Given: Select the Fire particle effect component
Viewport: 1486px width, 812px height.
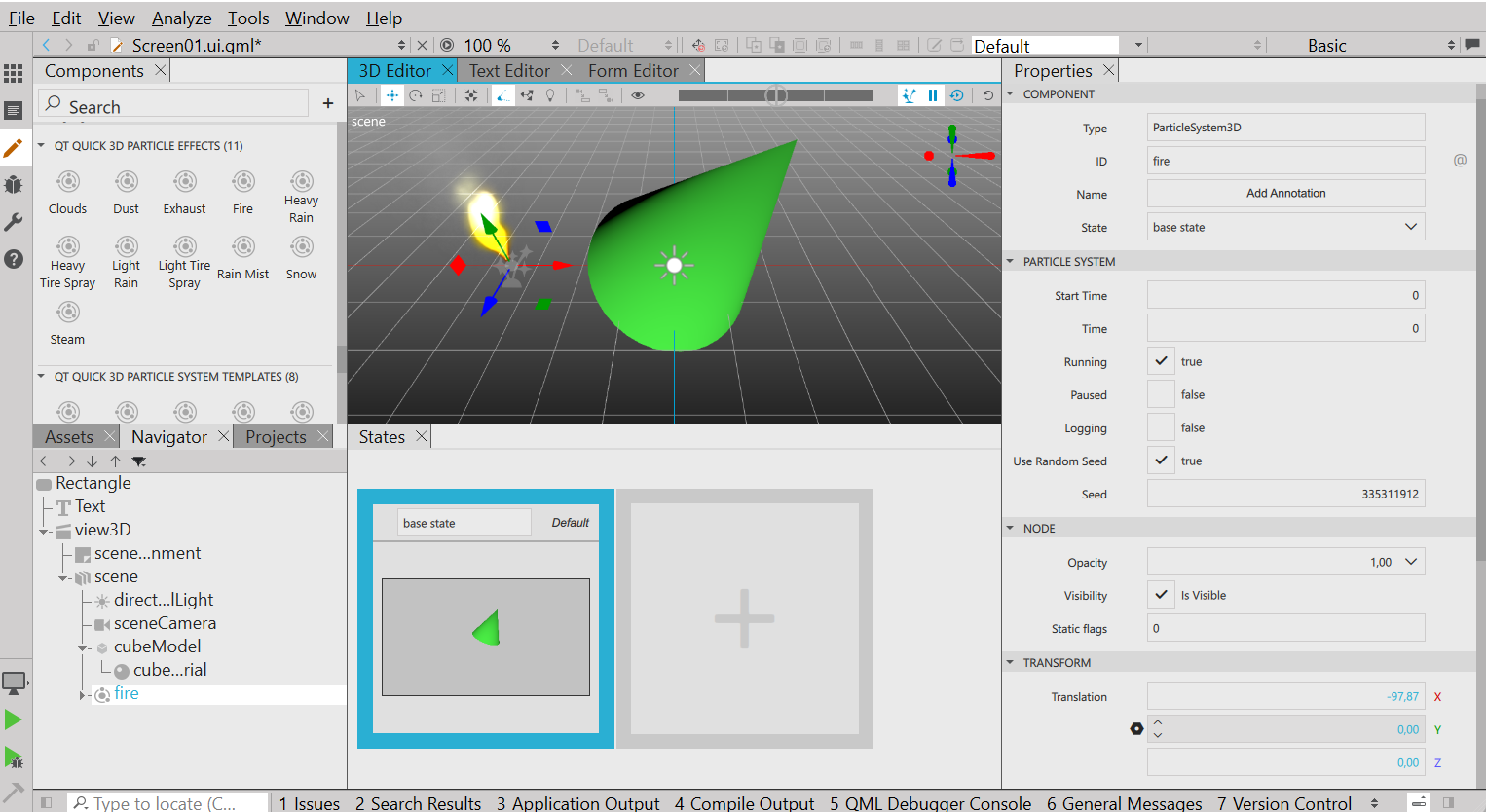Looking at the screenshot, I should click(242, 192).
